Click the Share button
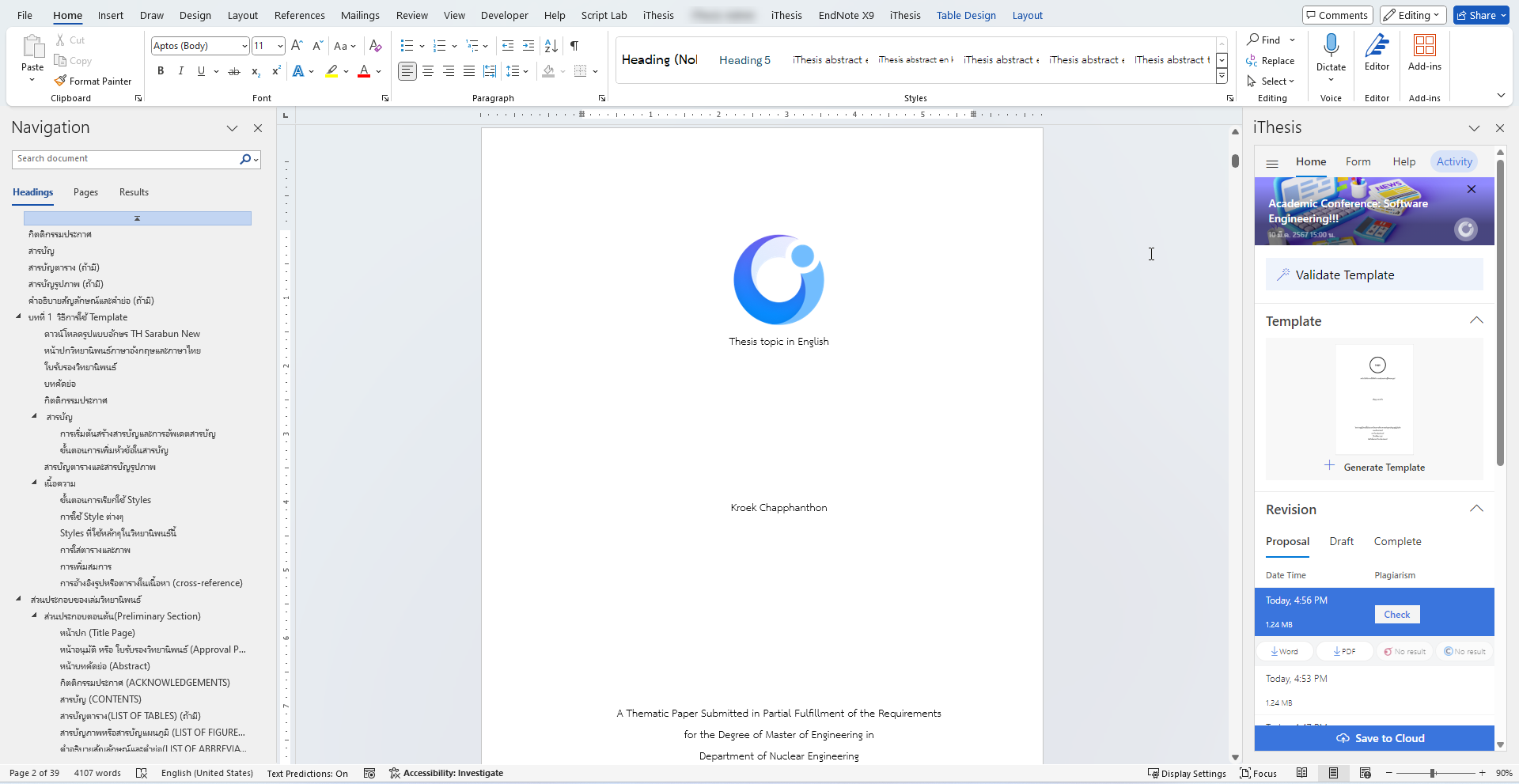Image resolution: width=1519 pixels, height=784 pixels. [1481, 15]
